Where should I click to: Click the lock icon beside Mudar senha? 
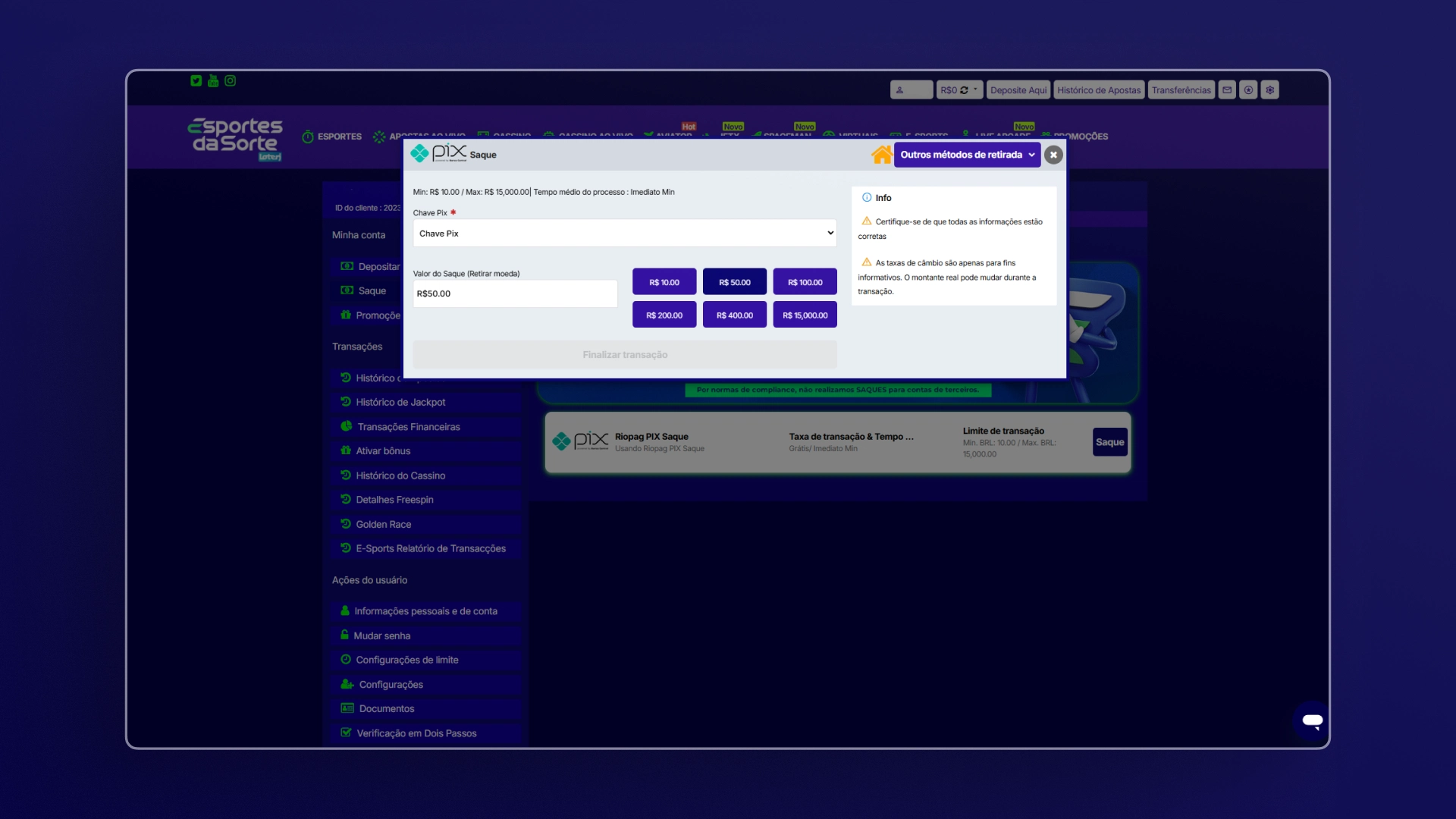(347, 635)
